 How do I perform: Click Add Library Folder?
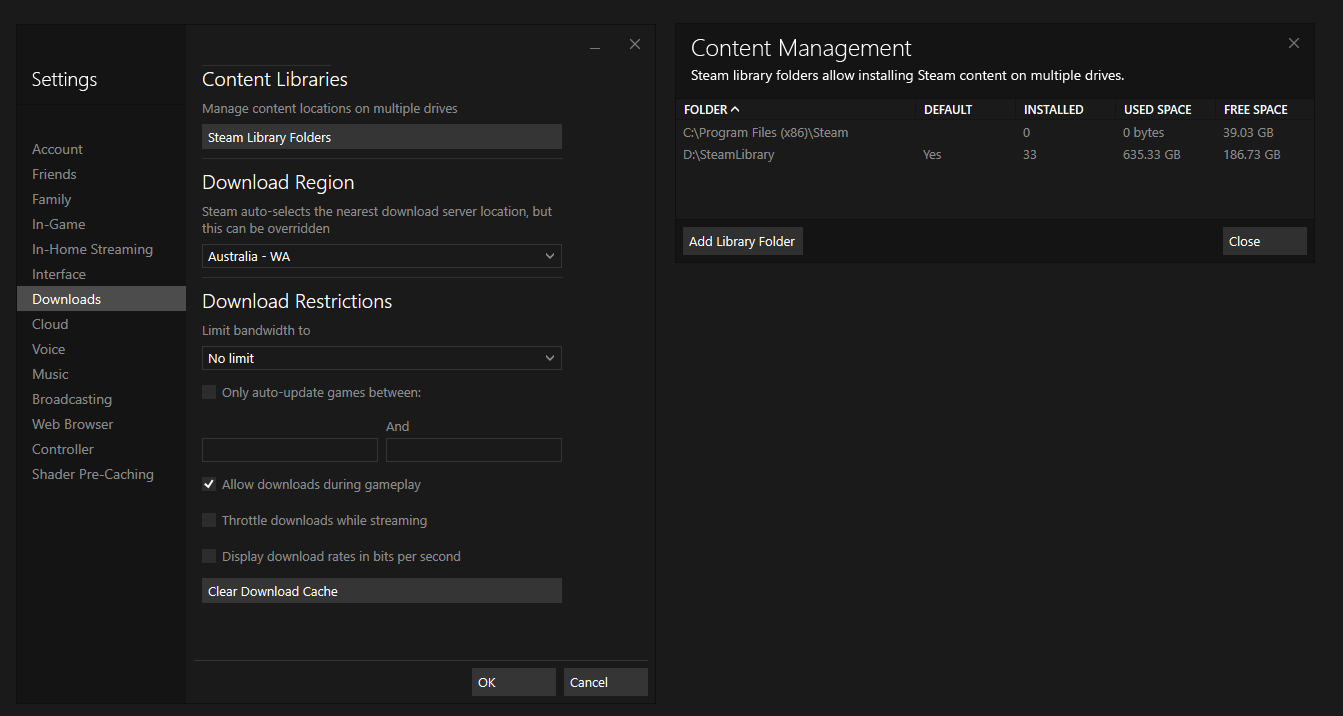[742, 241]
